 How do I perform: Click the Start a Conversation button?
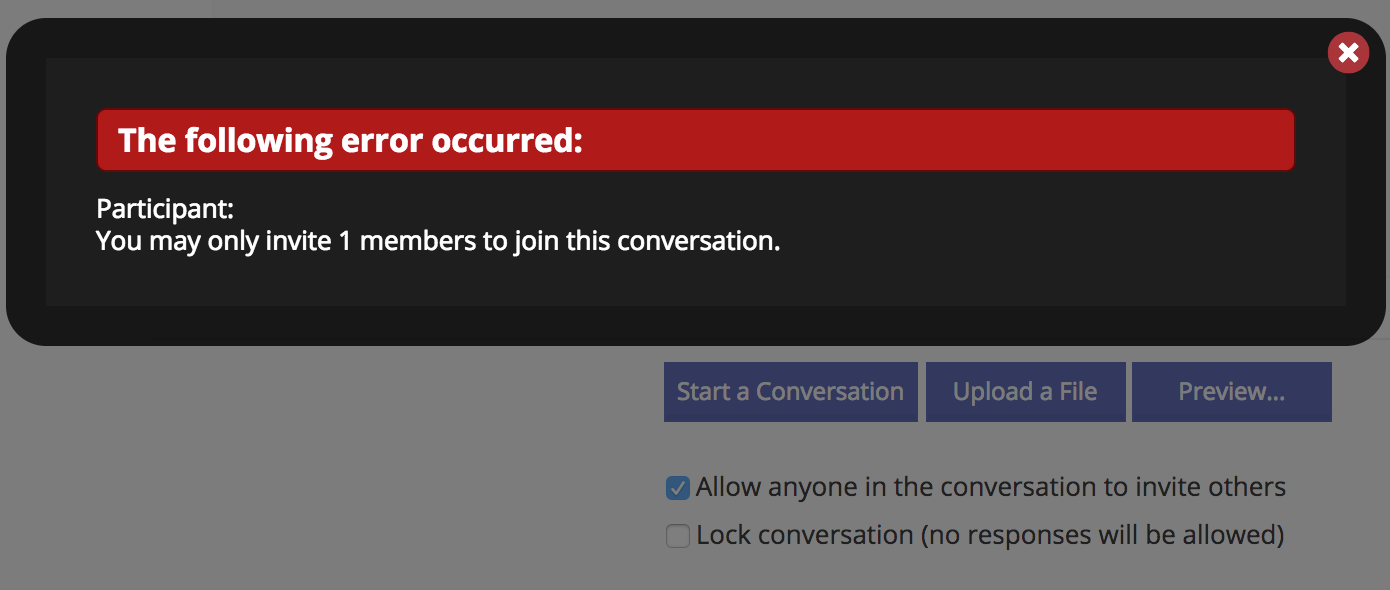click(x=790, y=392)
